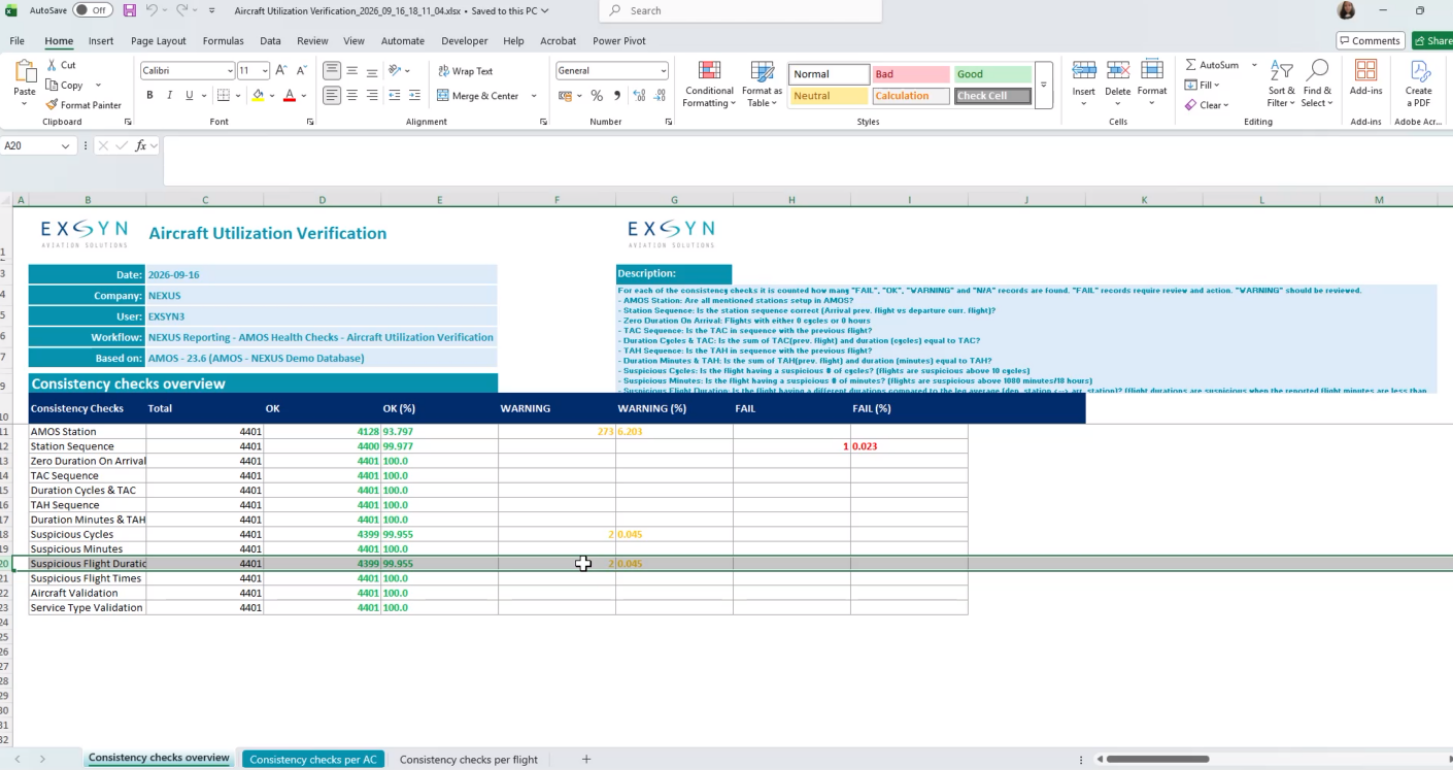The image size is (1453, 770).
Task: Apply Percent Style to the selection
Action: coord(597,96)
